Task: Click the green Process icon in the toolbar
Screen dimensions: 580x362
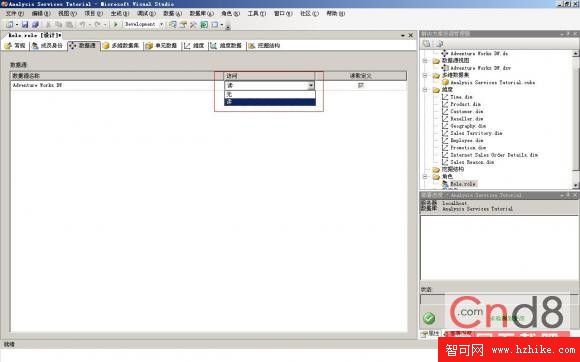Action: pos(204,24)
